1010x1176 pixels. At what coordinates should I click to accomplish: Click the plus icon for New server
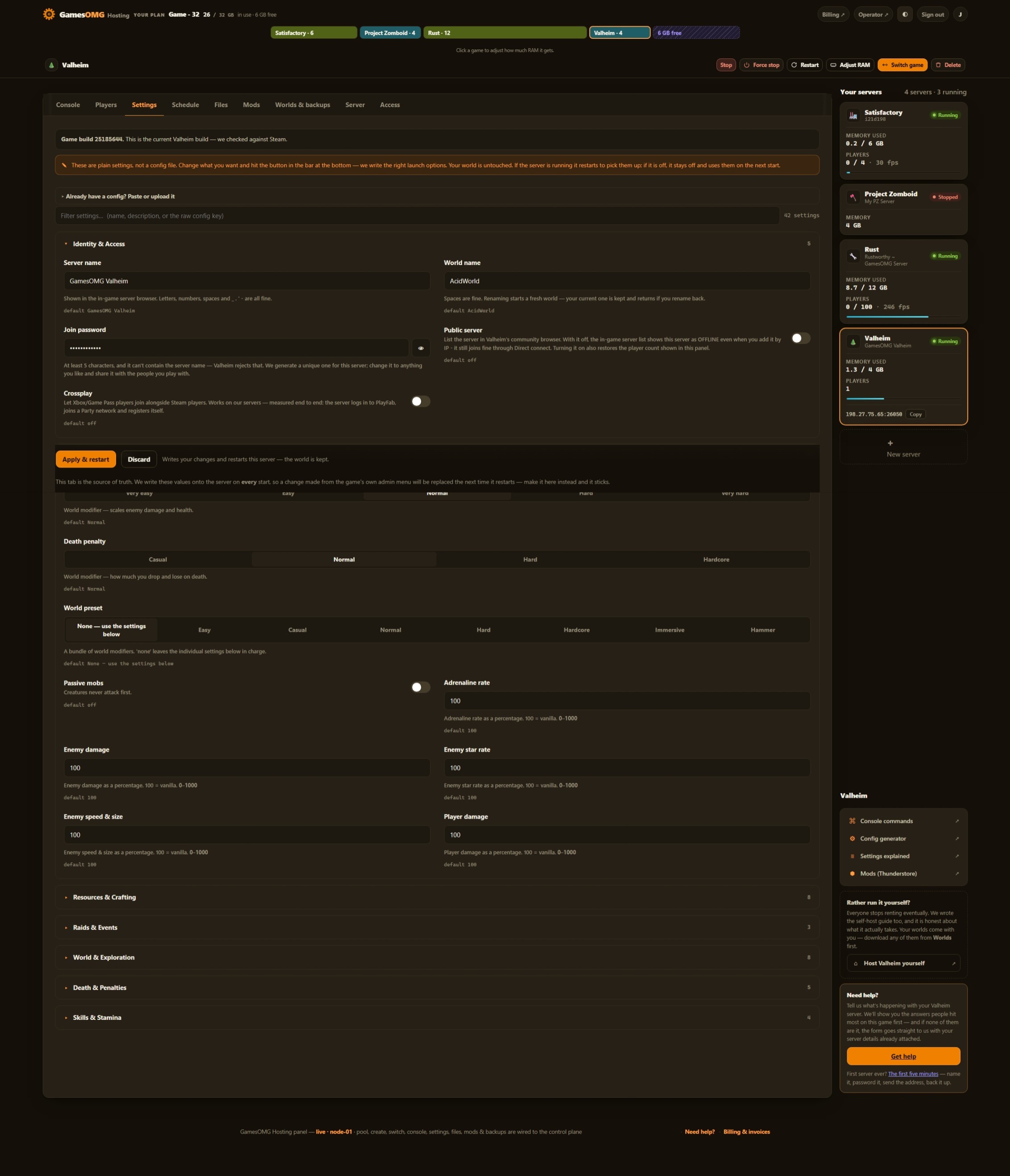click(890, 443)
